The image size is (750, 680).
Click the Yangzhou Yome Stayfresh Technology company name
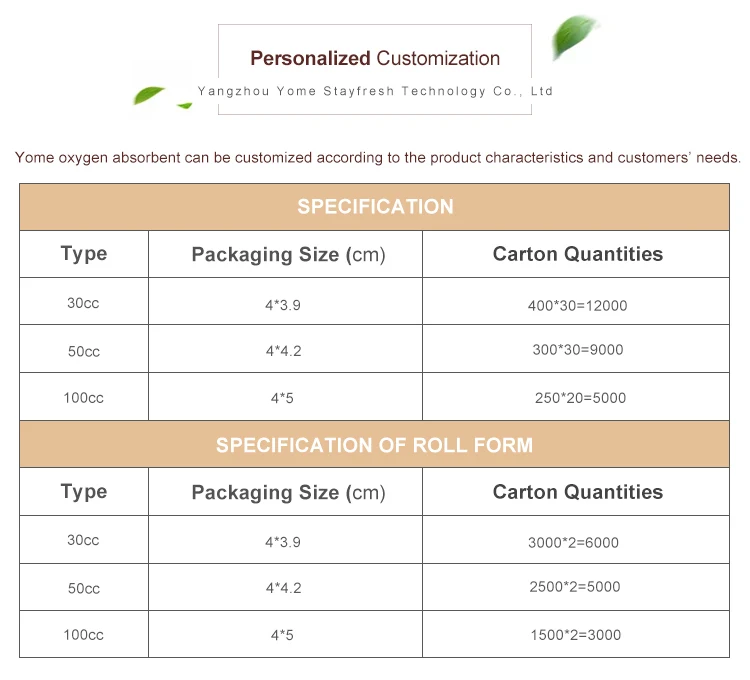click(x=375, y=91)
